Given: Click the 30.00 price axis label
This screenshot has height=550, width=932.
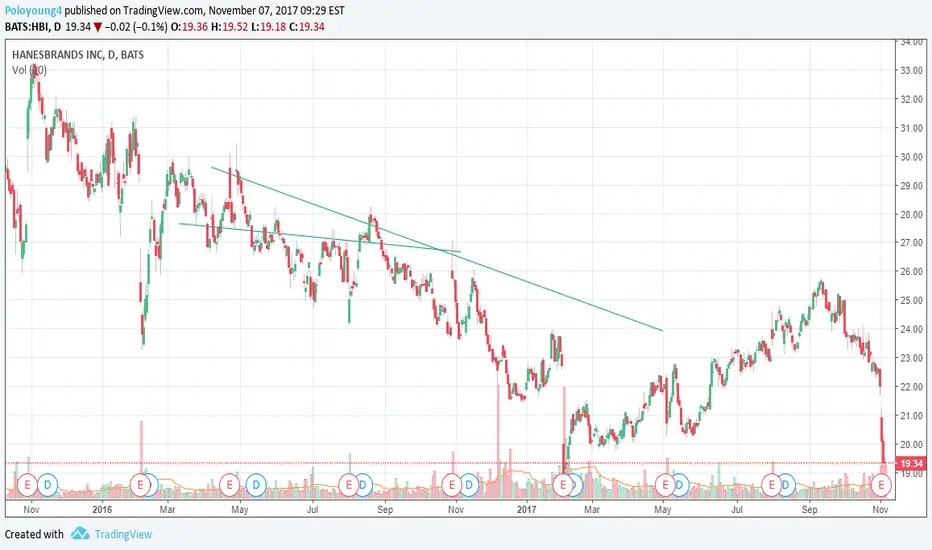Looking at the screenshot, I should point(911,157).
